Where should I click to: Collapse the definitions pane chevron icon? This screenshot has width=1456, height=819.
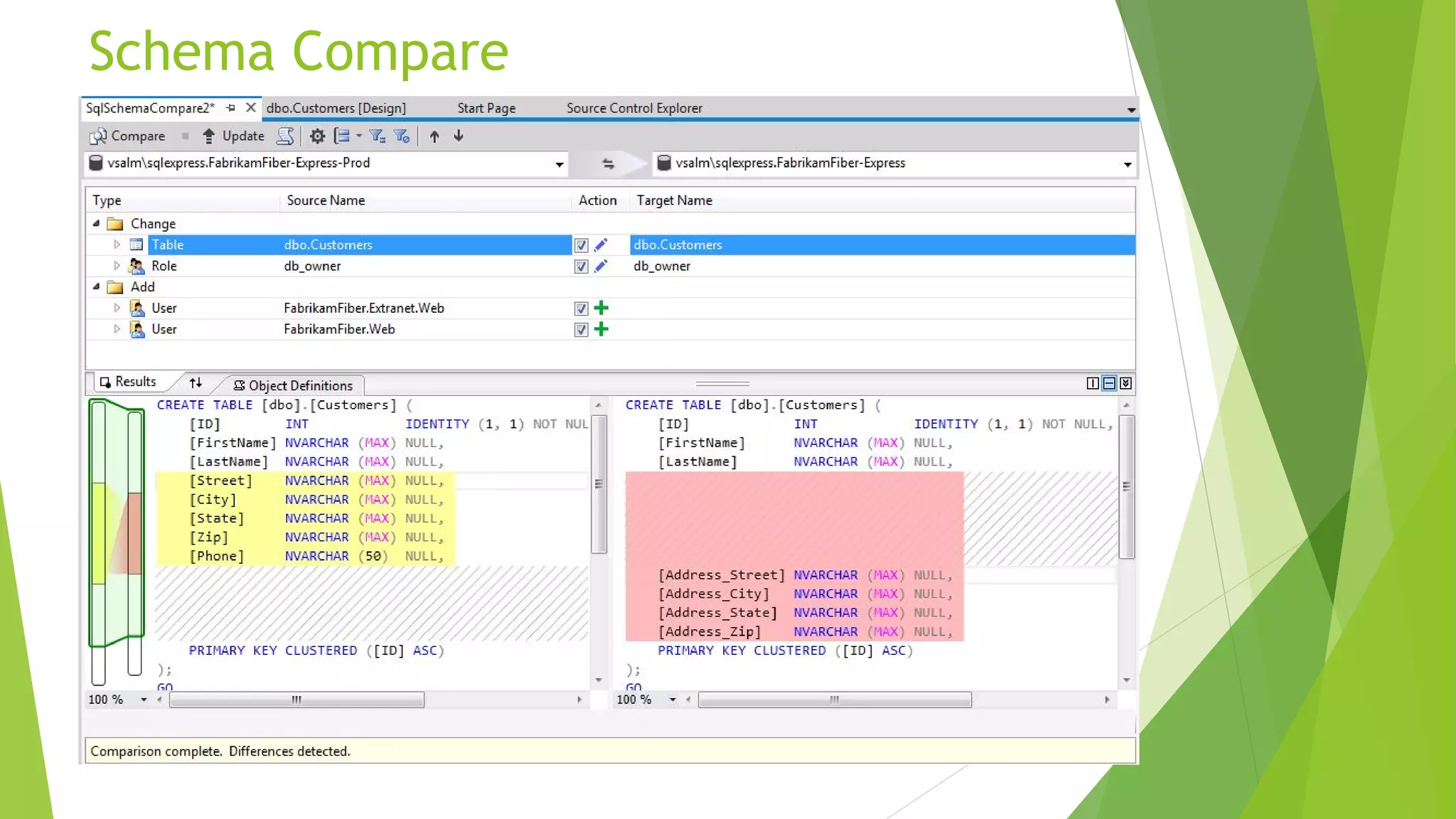1126,383
